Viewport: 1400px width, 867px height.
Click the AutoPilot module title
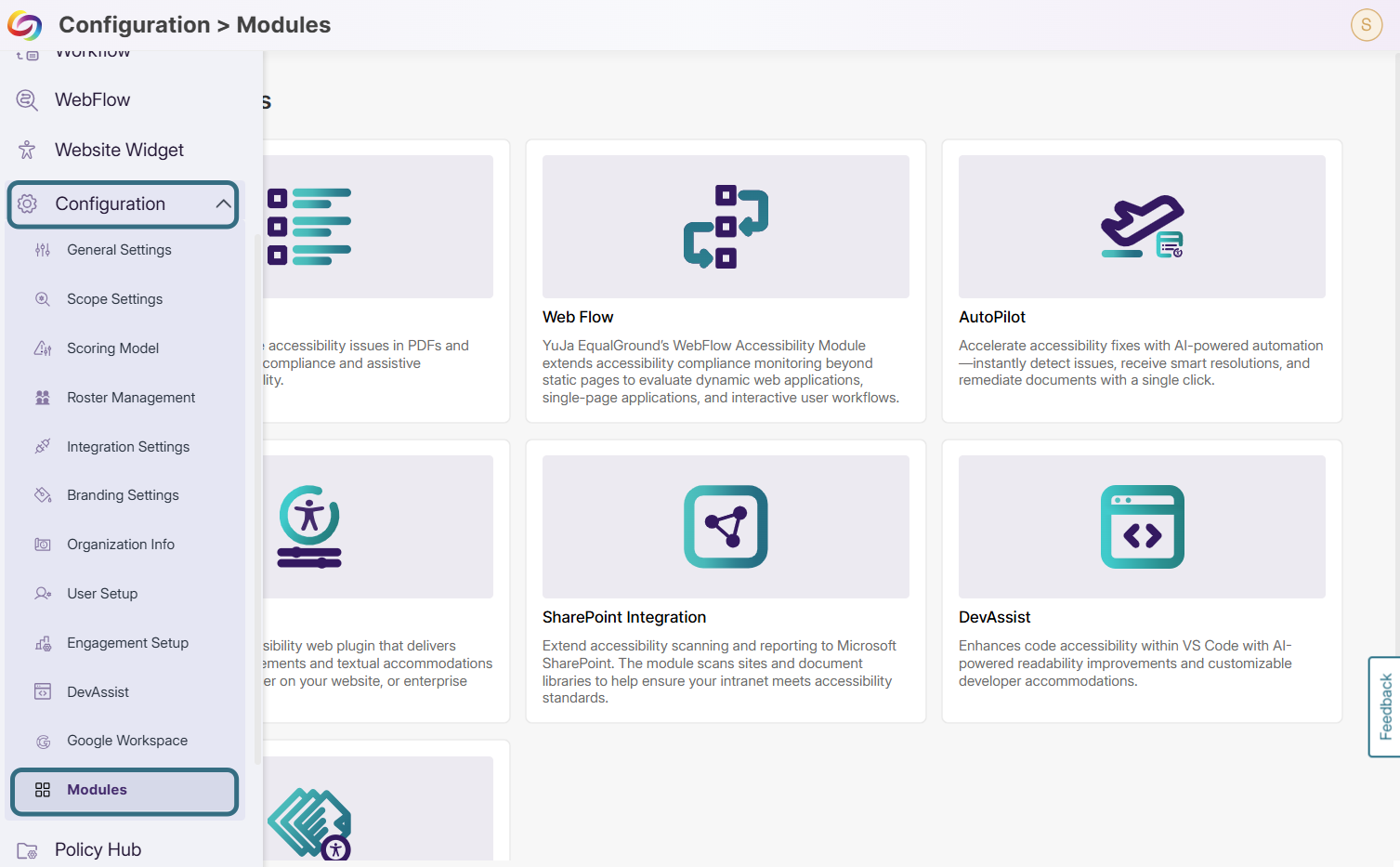point(992,318)
